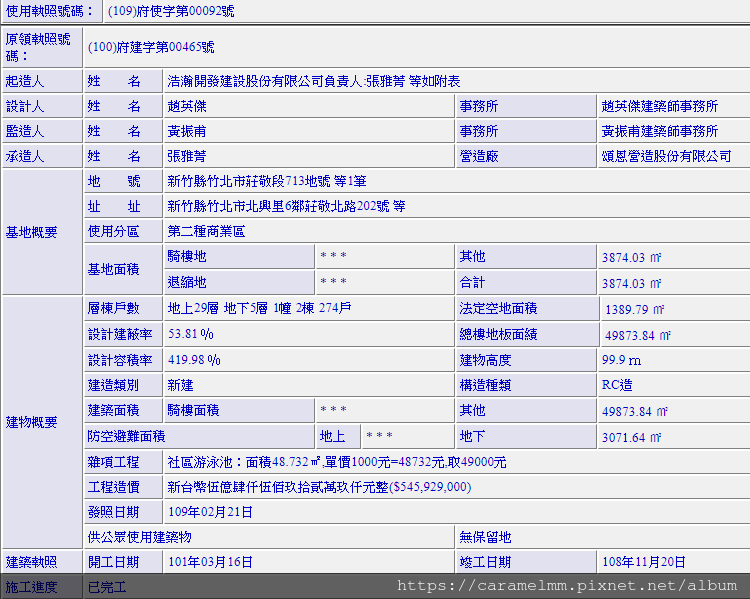The width and height of the screenshot is (750, 599).
Task: Click the 供公眾使用建築物 cell
Action: [x=269, y=537]
